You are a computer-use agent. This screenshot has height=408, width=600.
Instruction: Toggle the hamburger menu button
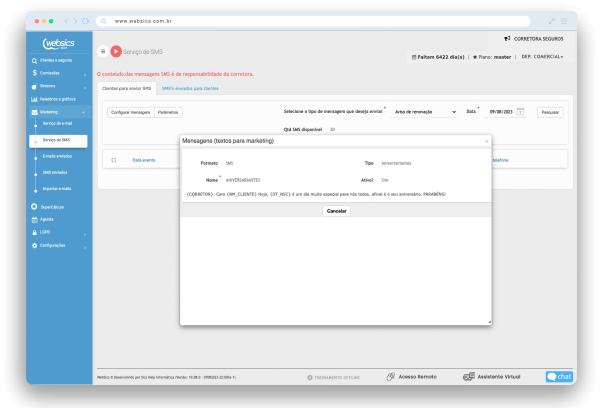coord(103,51)
